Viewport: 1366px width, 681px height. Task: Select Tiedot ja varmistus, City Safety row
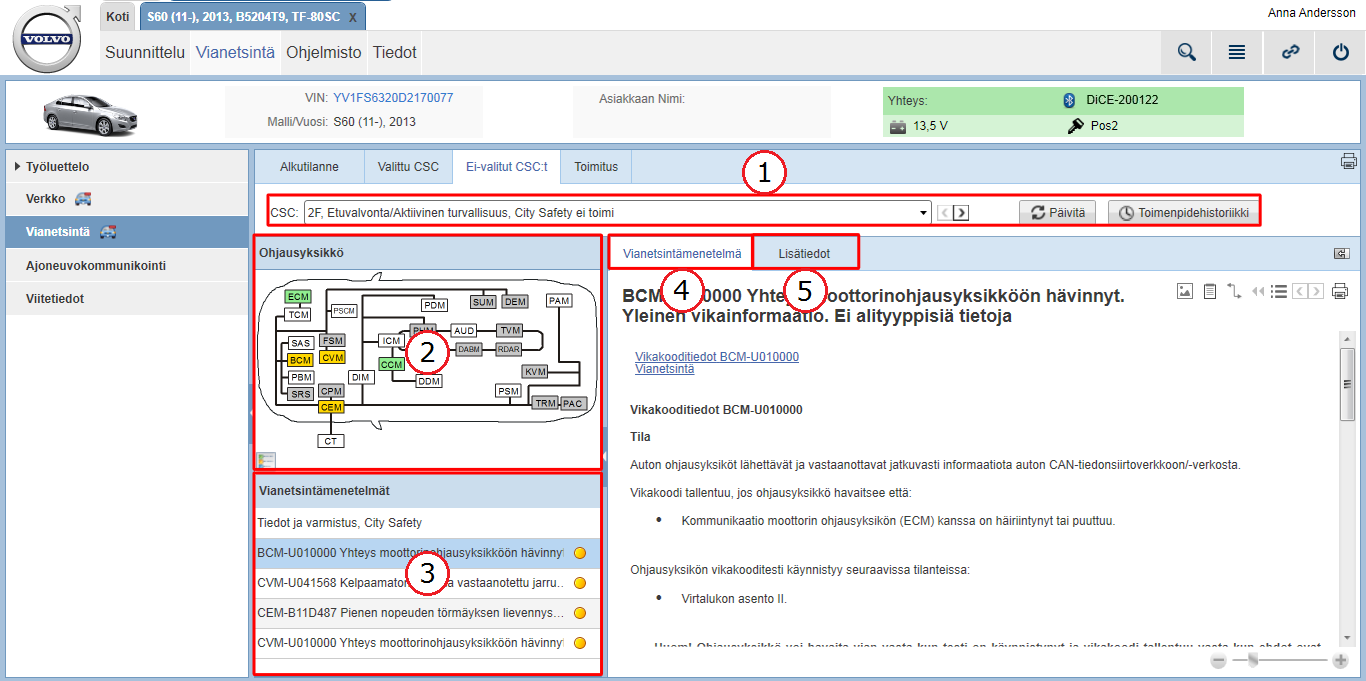pos(428,522)
